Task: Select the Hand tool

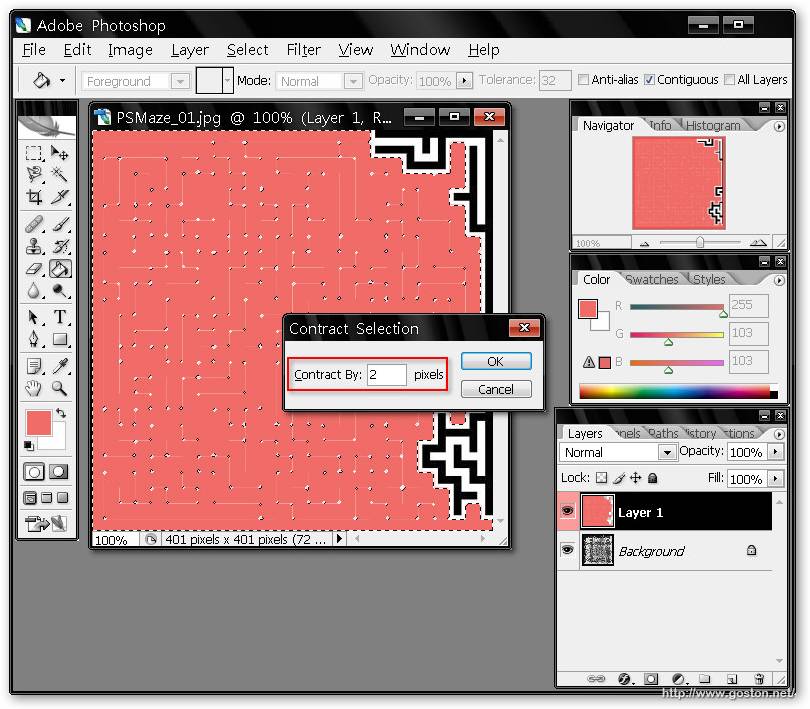Action: pos(34,388)
